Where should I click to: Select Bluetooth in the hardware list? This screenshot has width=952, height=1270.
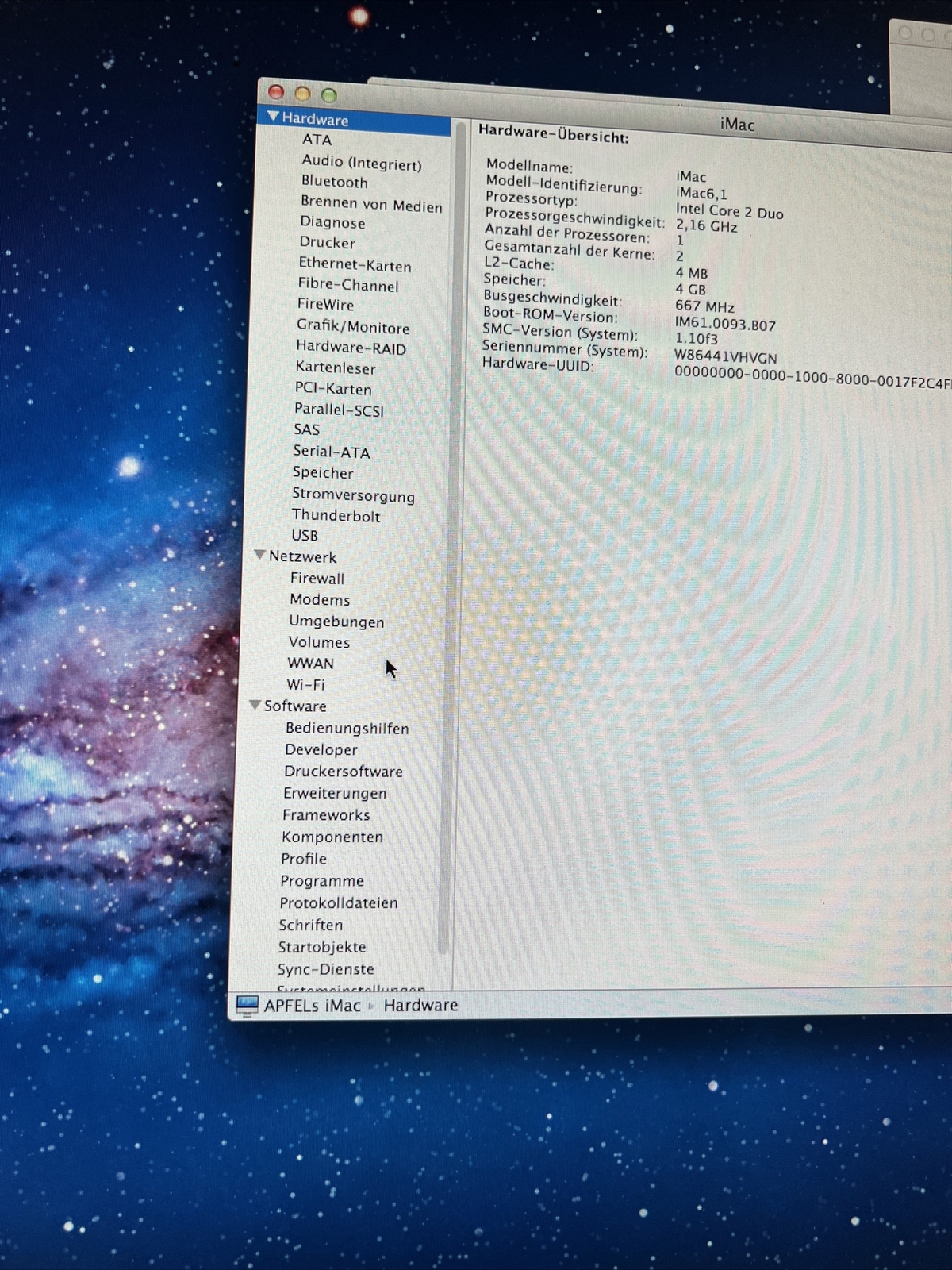click(x=334, y=182)
